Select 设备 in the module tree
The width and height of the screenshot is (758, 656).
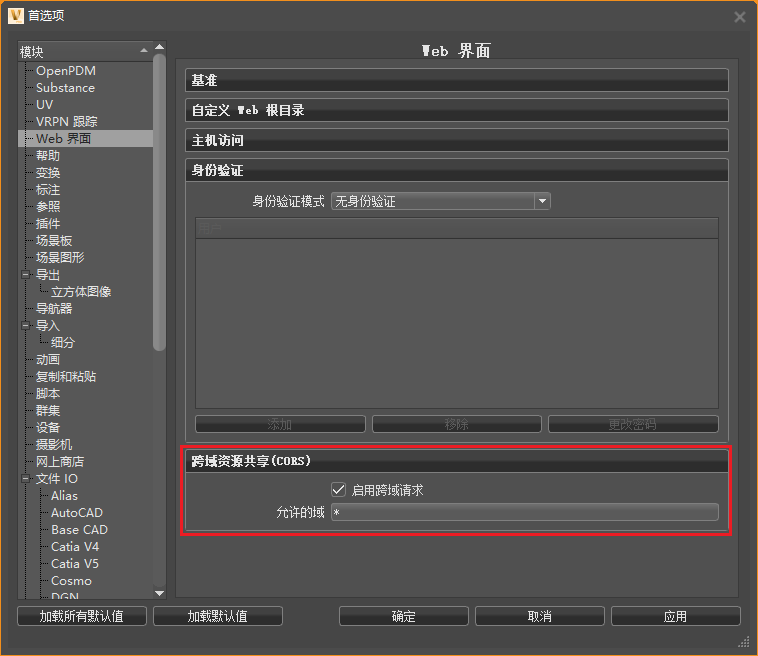tap(48, 427)
